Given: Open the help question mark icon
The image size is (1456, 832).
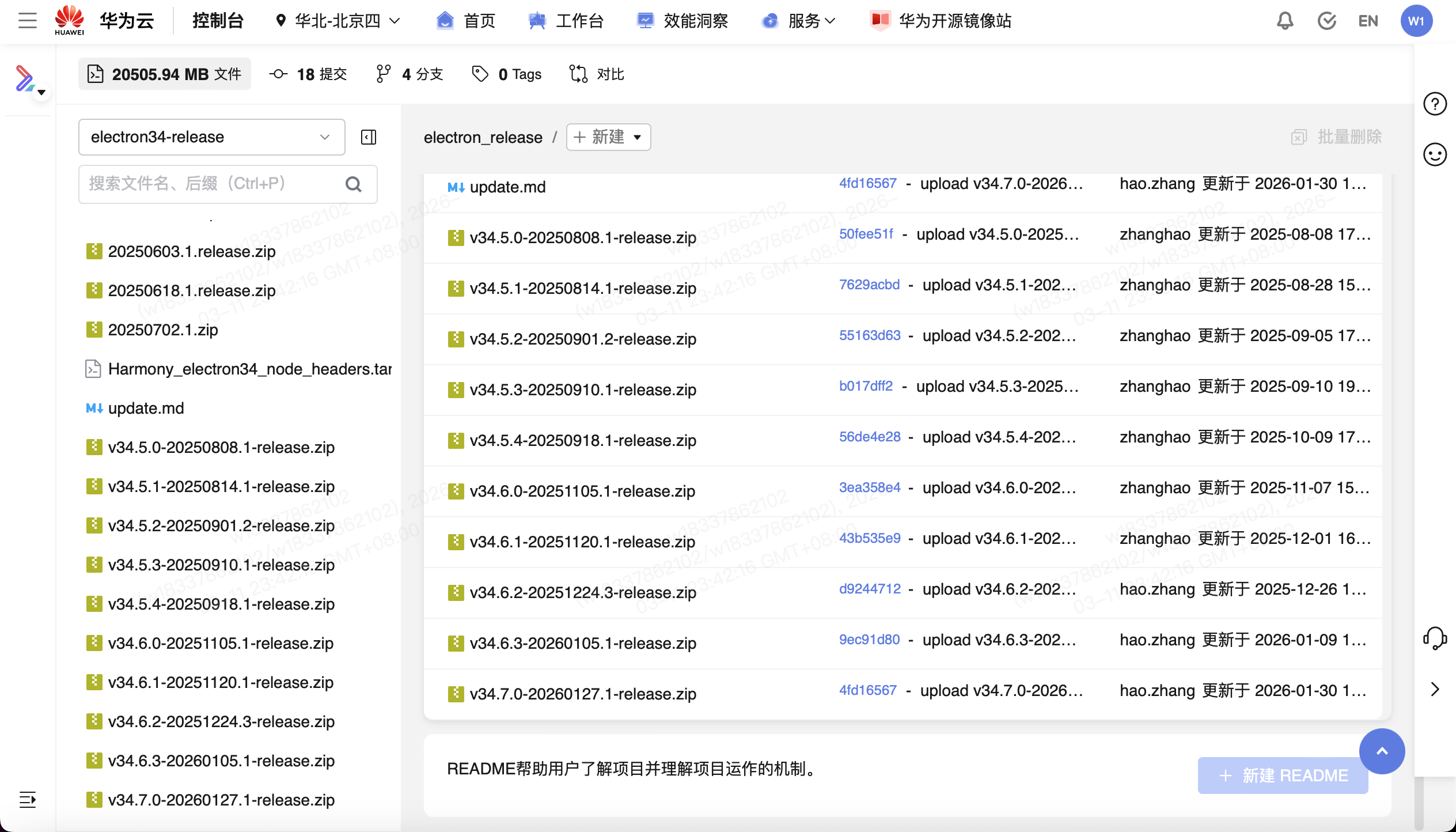Looking at the screenshot, I should (x=1435, y=104).
